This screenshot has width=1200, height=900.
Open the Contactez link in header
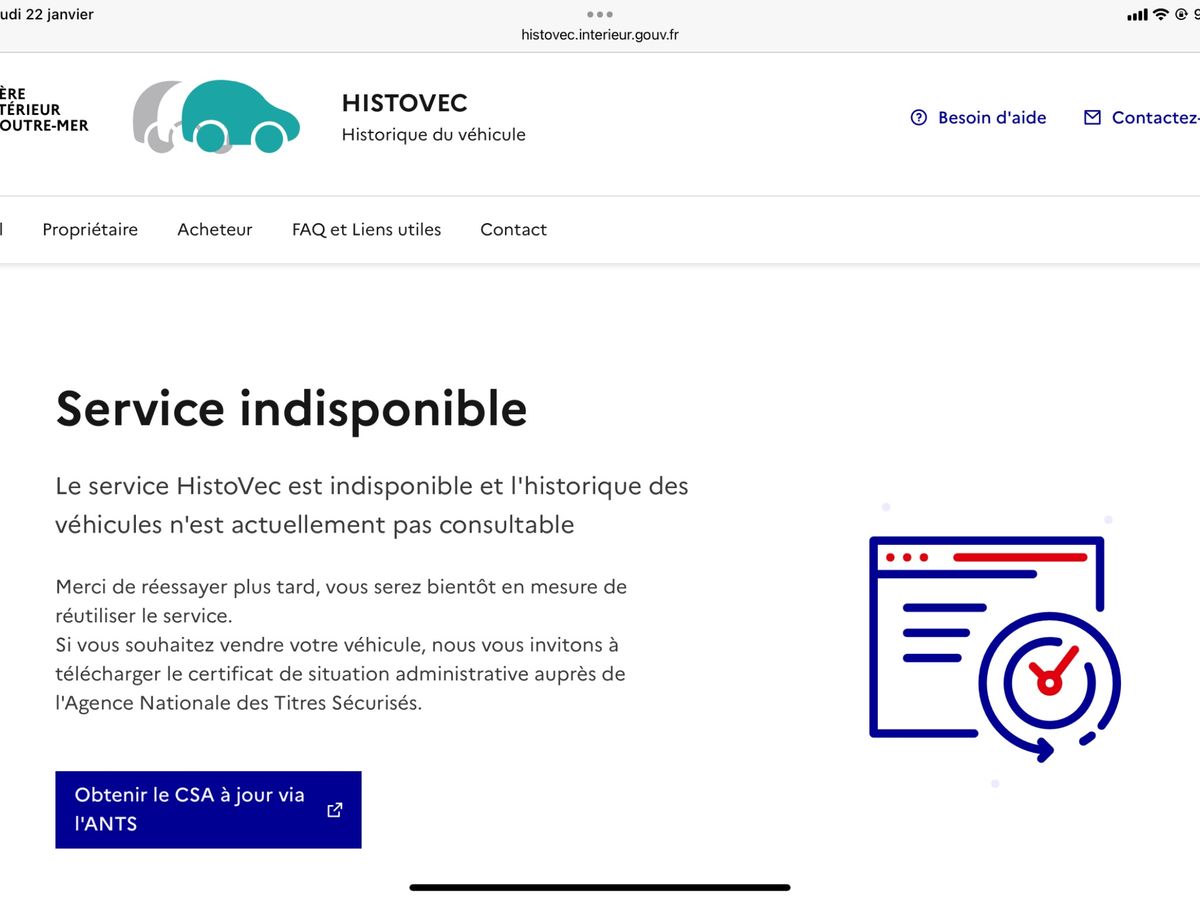pyautogui.click(x=1142, y=117)
